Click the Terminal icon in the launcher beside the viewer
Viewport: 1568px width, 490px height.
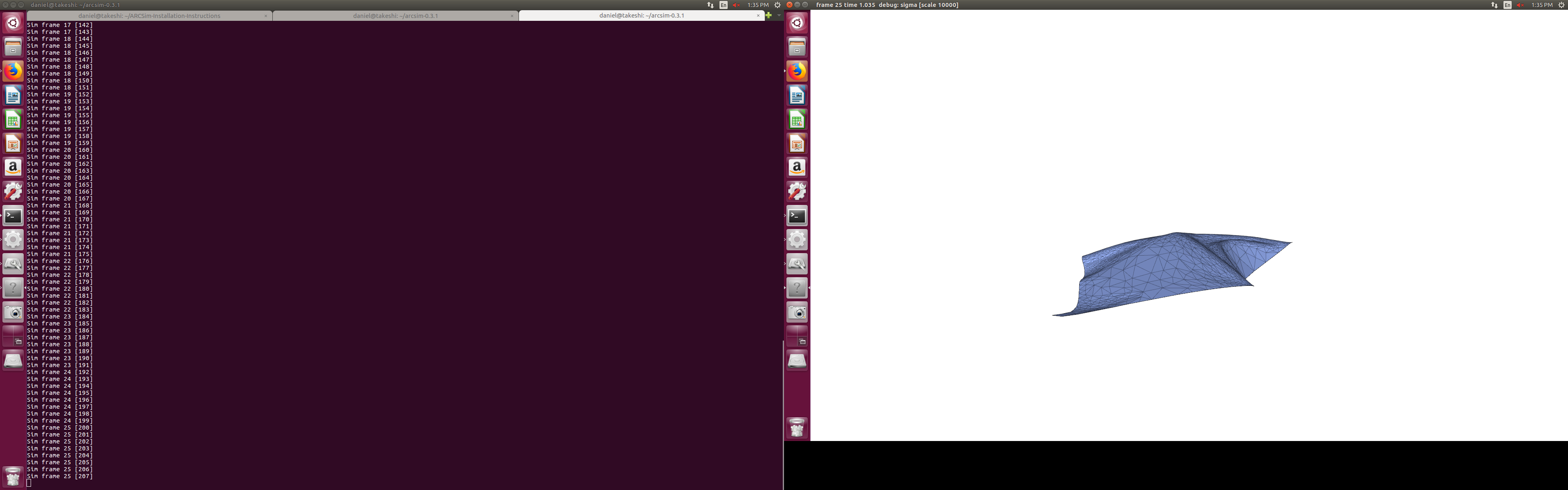[797, 216]
